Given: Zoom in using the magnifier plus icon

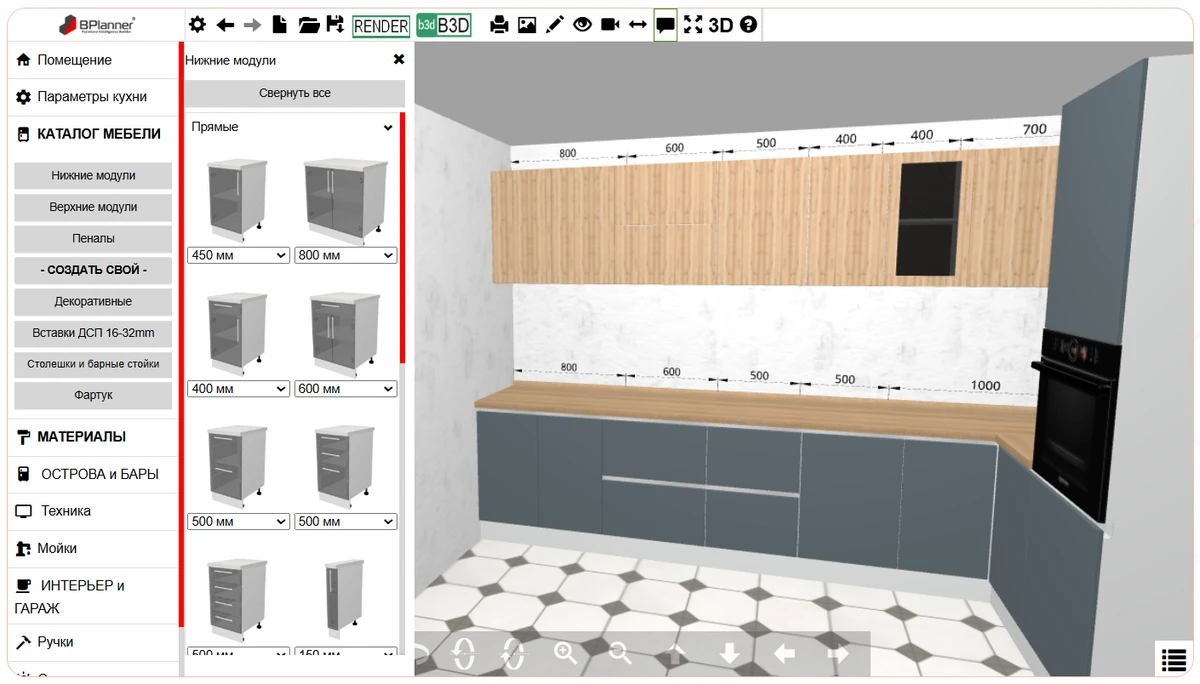Looking at the screenshot, I should [x=566, y=653].
